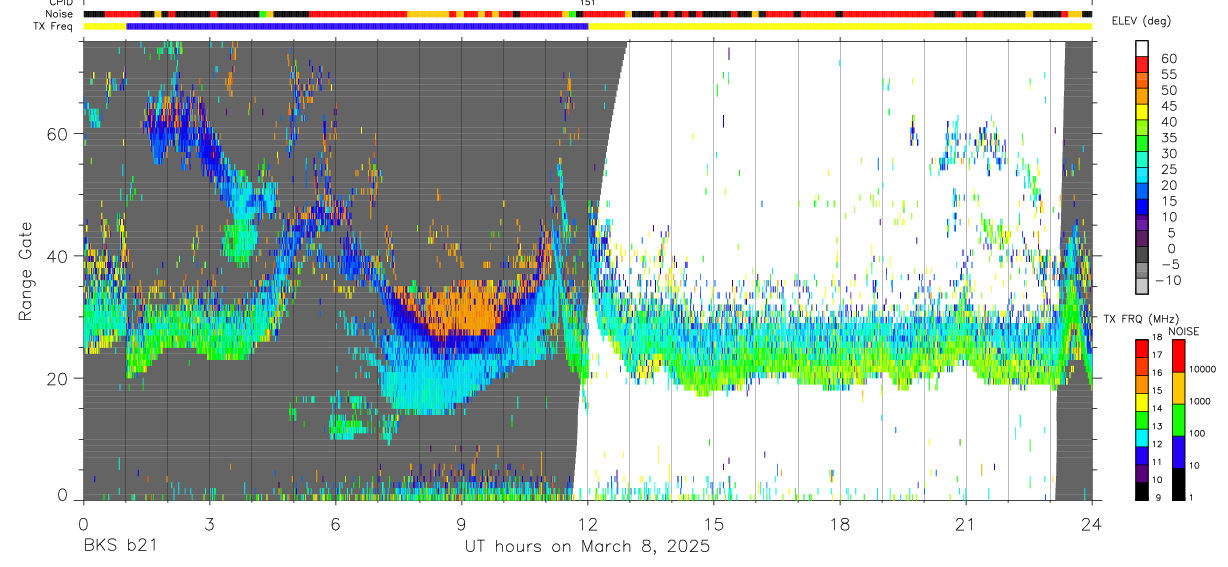Click x-axis hour tick label 3
This screenshot has width=1228, height=567.
pyautogui.click(x=209, y=524)
